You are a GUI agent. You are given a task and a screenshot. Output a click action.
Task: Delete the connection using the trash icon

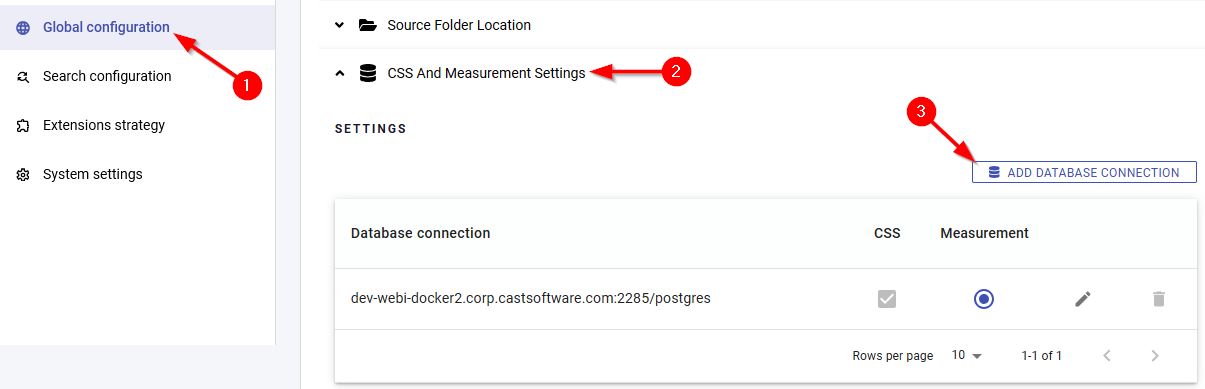[x=1158, y=299]
